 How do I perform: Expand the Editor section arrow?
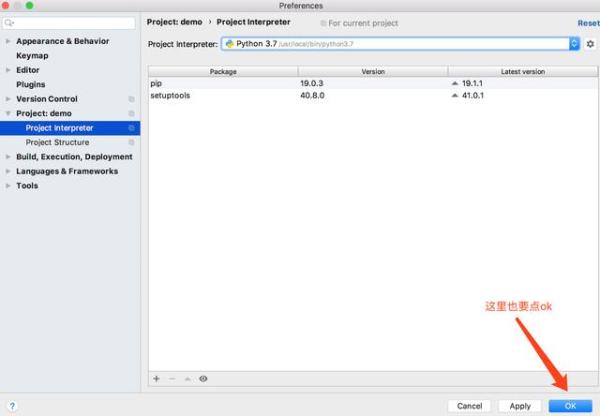point(8,70)
